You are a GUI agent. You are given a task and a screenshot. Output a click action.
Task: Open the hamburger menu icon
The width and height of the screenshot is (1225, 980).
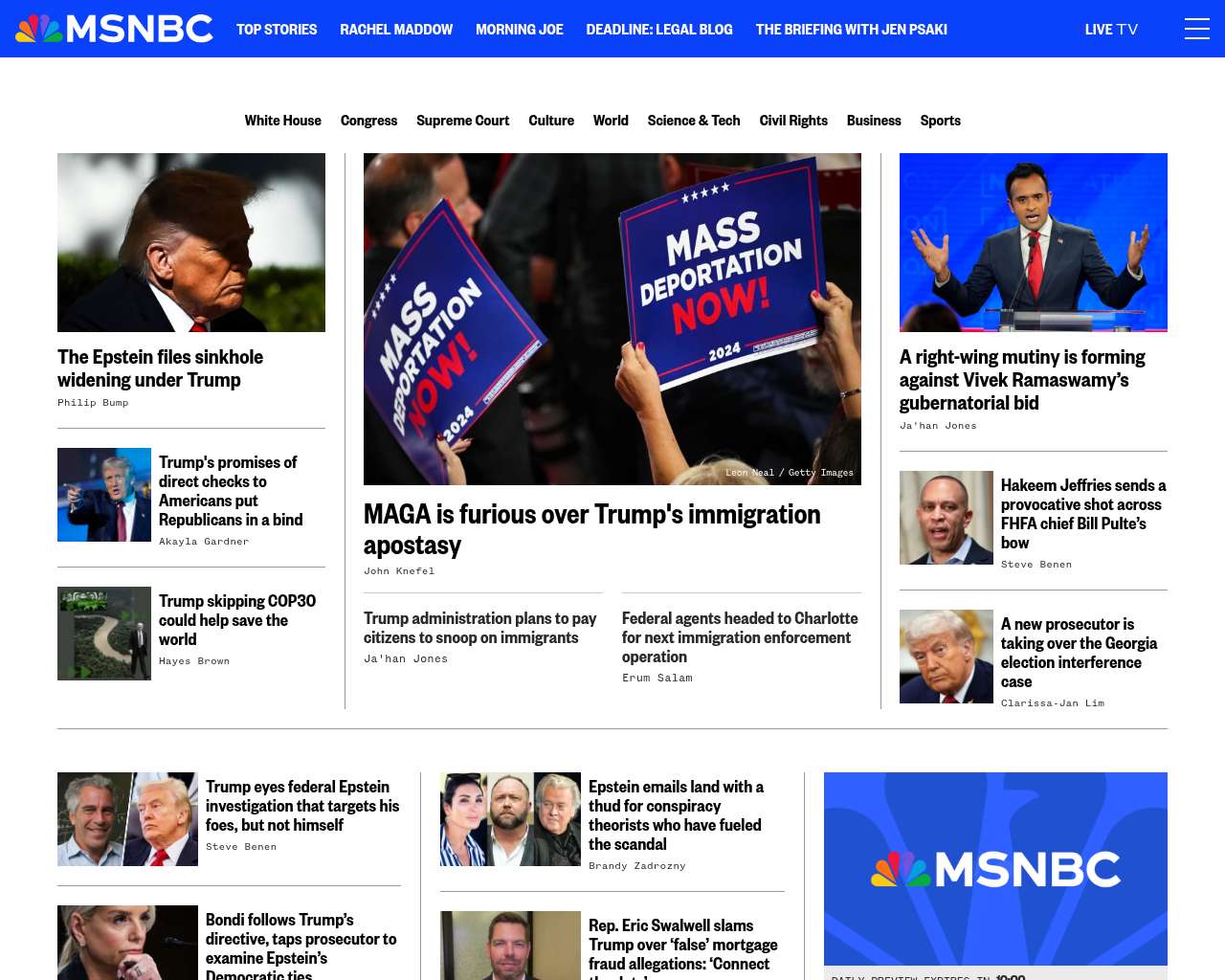[1196, 29]
